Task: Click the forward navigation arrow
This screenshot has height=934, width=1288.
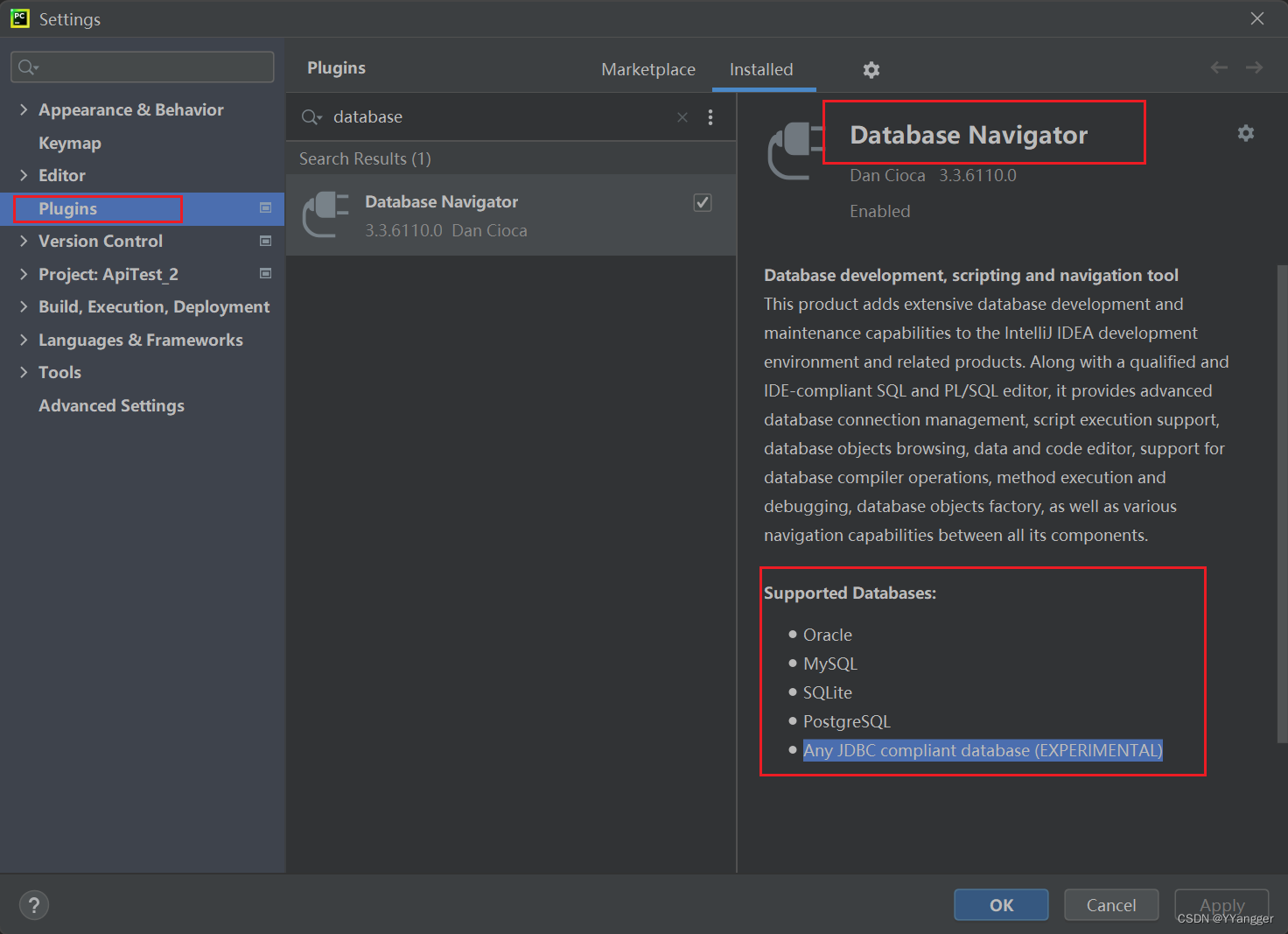Action: tap(1254, 67)
